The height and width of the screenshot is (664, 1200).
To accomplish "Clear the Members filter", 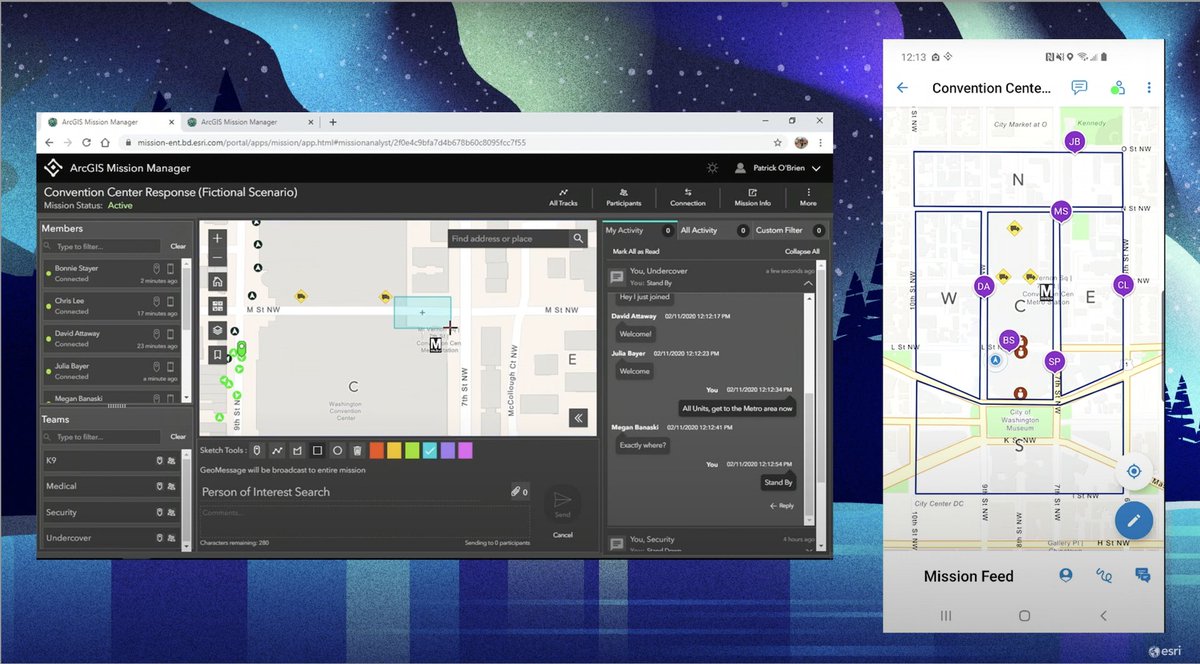I will (178, 246).
